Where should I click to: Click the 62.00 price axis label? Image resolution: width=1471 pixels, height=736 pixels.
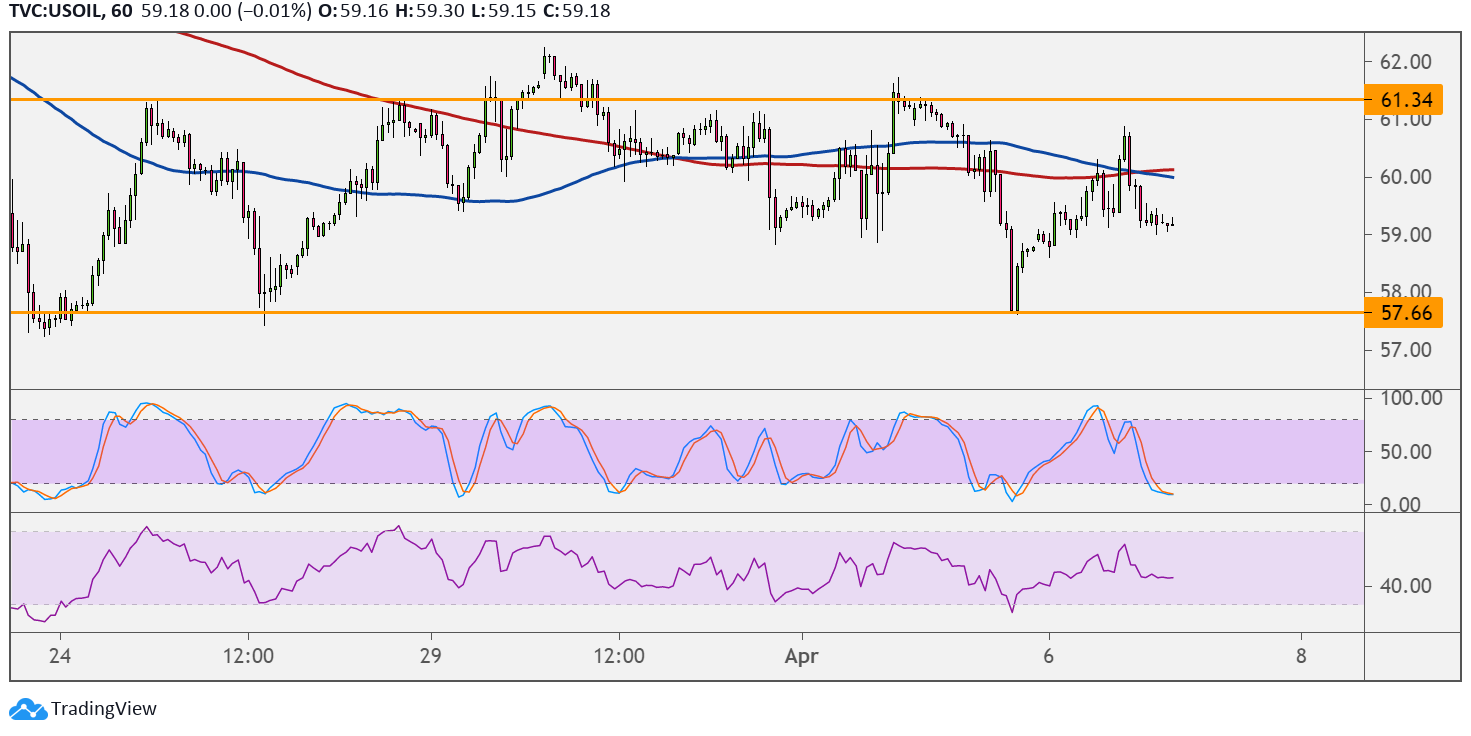[x=1405, y=61]
